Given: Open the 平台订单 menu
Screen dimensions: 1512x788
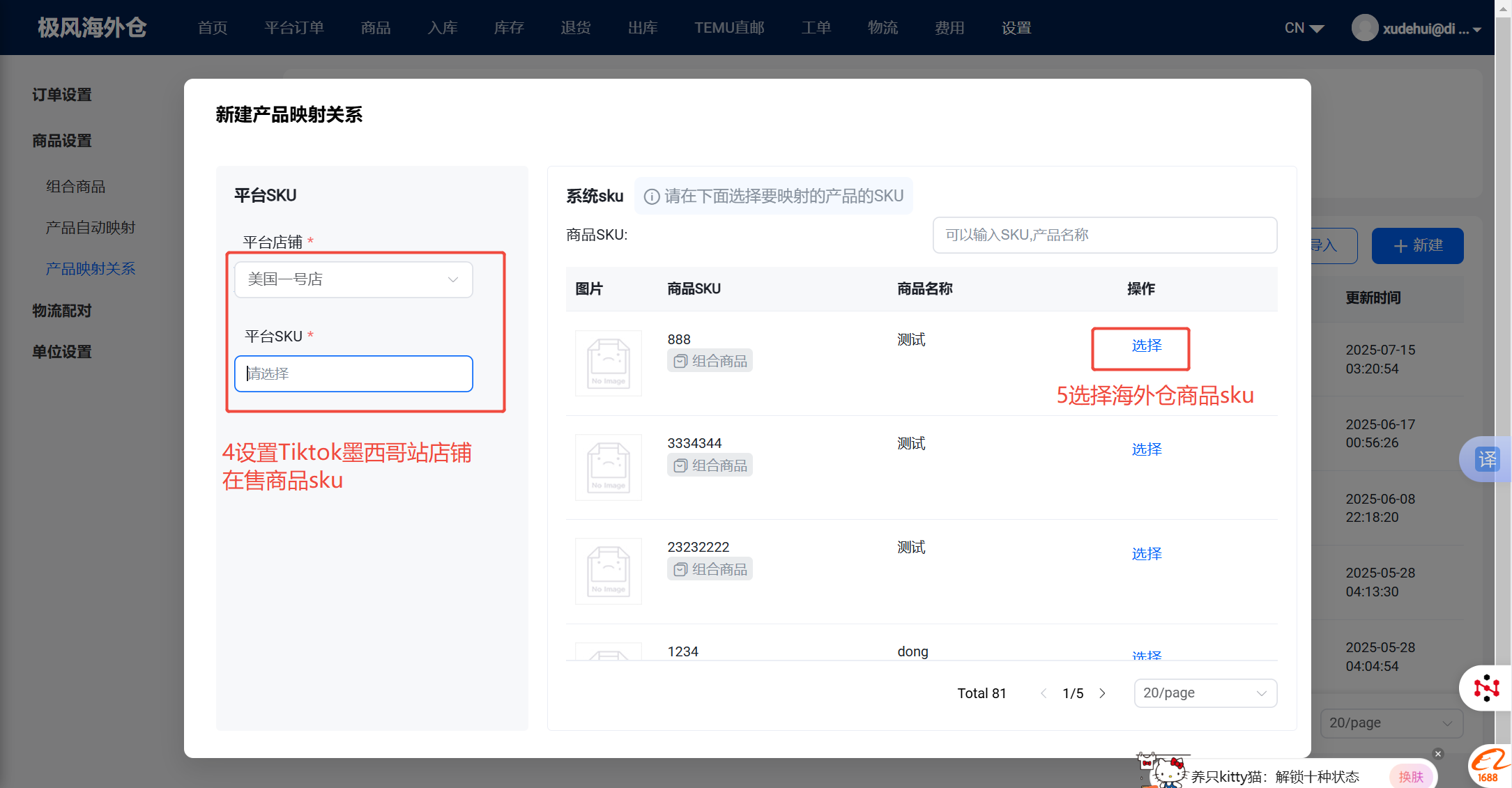Looking at the screenshot, I should click(x=294, y=28).
